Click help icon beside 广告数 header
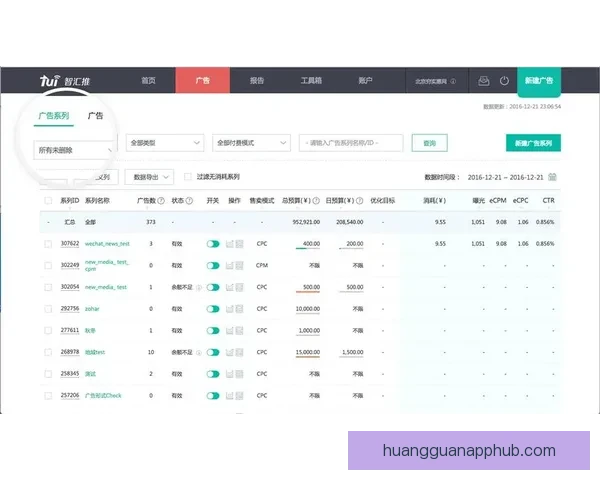Image resolution: width=600 pixels, height=480 pixels. click(x=161, y=201)
